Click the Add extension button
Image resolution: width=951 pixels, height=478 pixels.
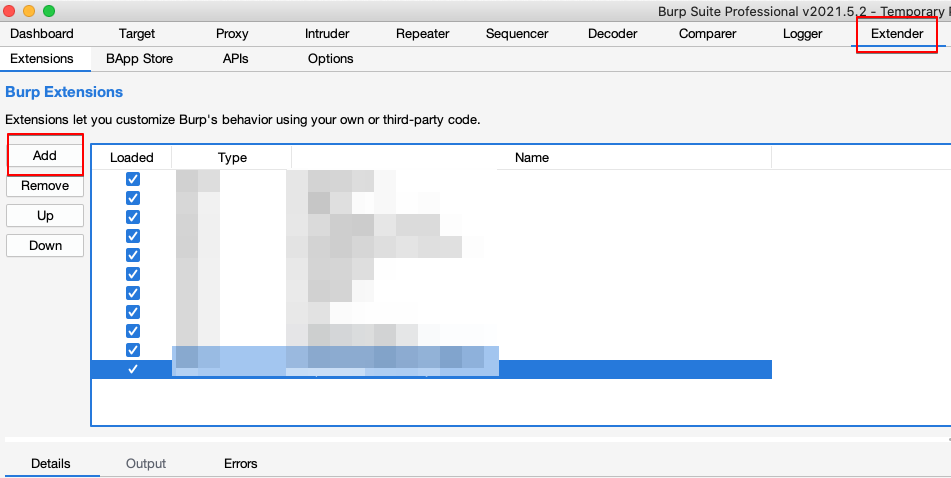click(x=45, y=155)
